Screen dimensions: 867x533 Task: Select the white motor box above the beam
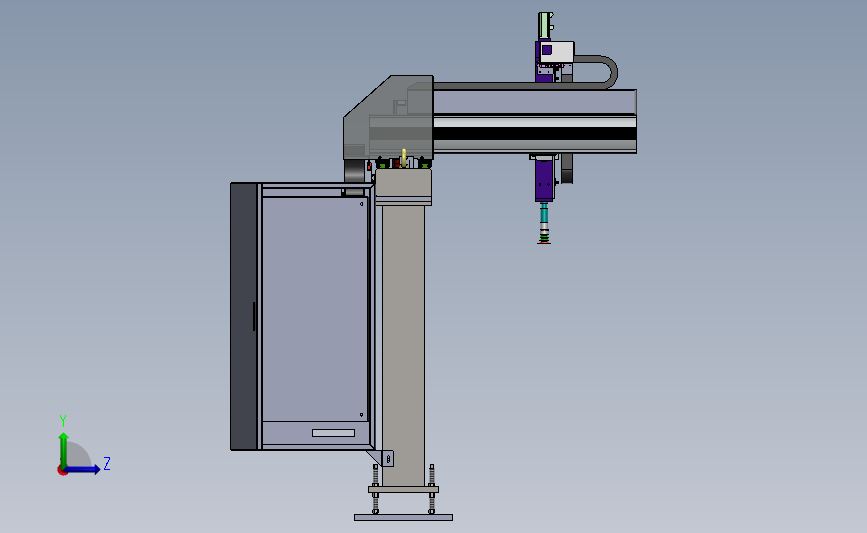point(557,53)
